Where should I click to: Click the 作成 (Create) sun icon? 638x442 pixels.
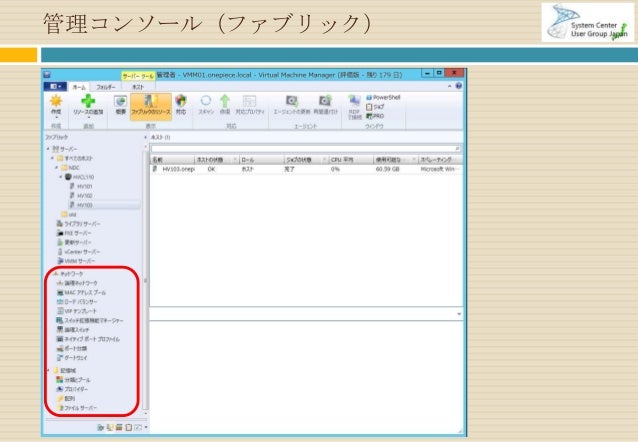click(56, 101)
